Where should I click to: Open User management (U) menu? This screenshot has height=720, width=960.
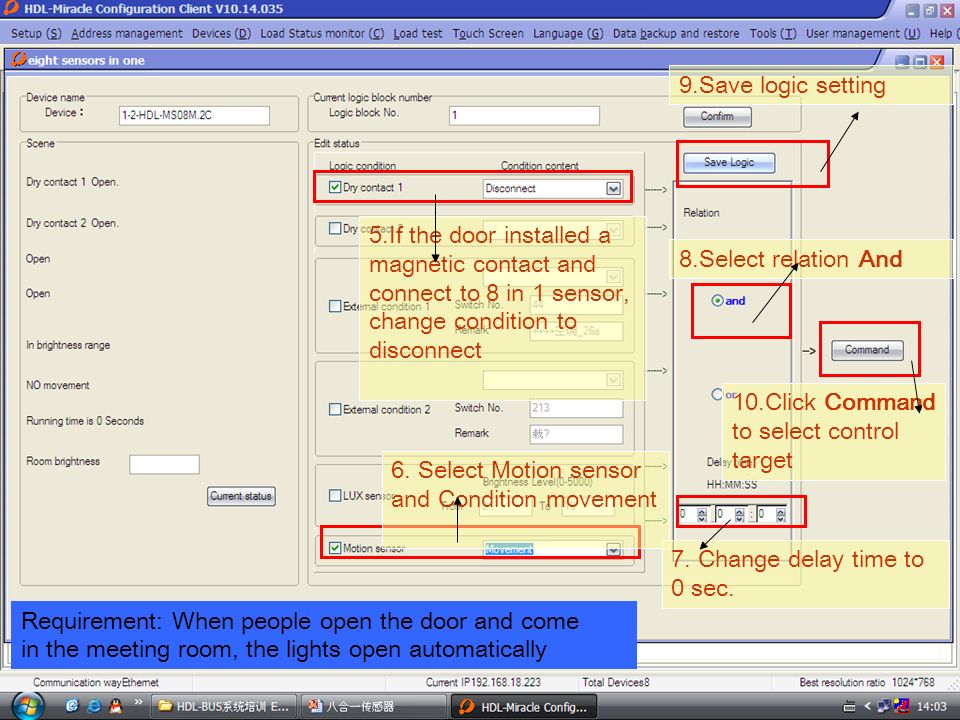[x=863, y=33]
